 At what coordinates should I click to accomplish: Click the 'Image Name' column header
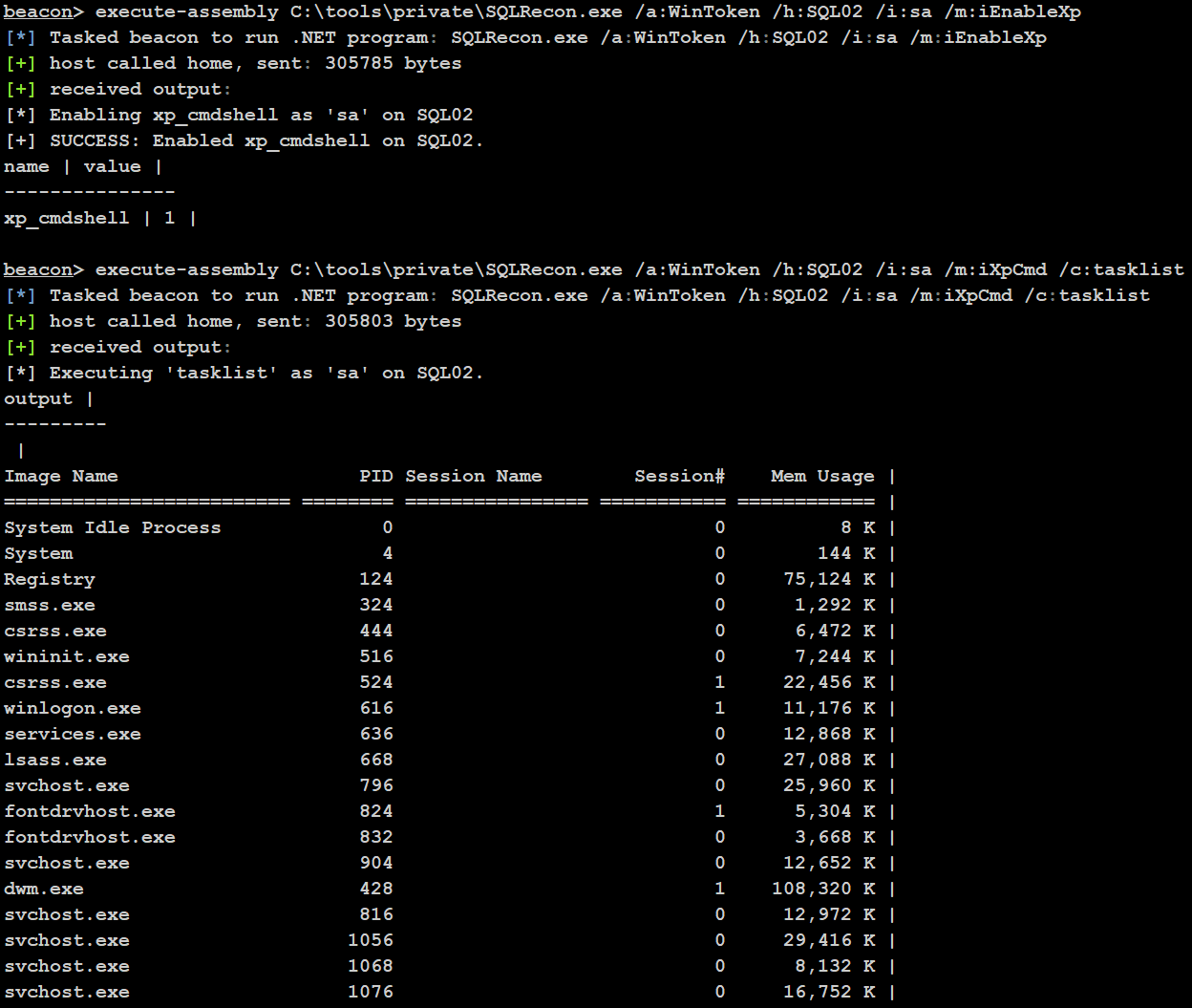click(x=61, y=476)
